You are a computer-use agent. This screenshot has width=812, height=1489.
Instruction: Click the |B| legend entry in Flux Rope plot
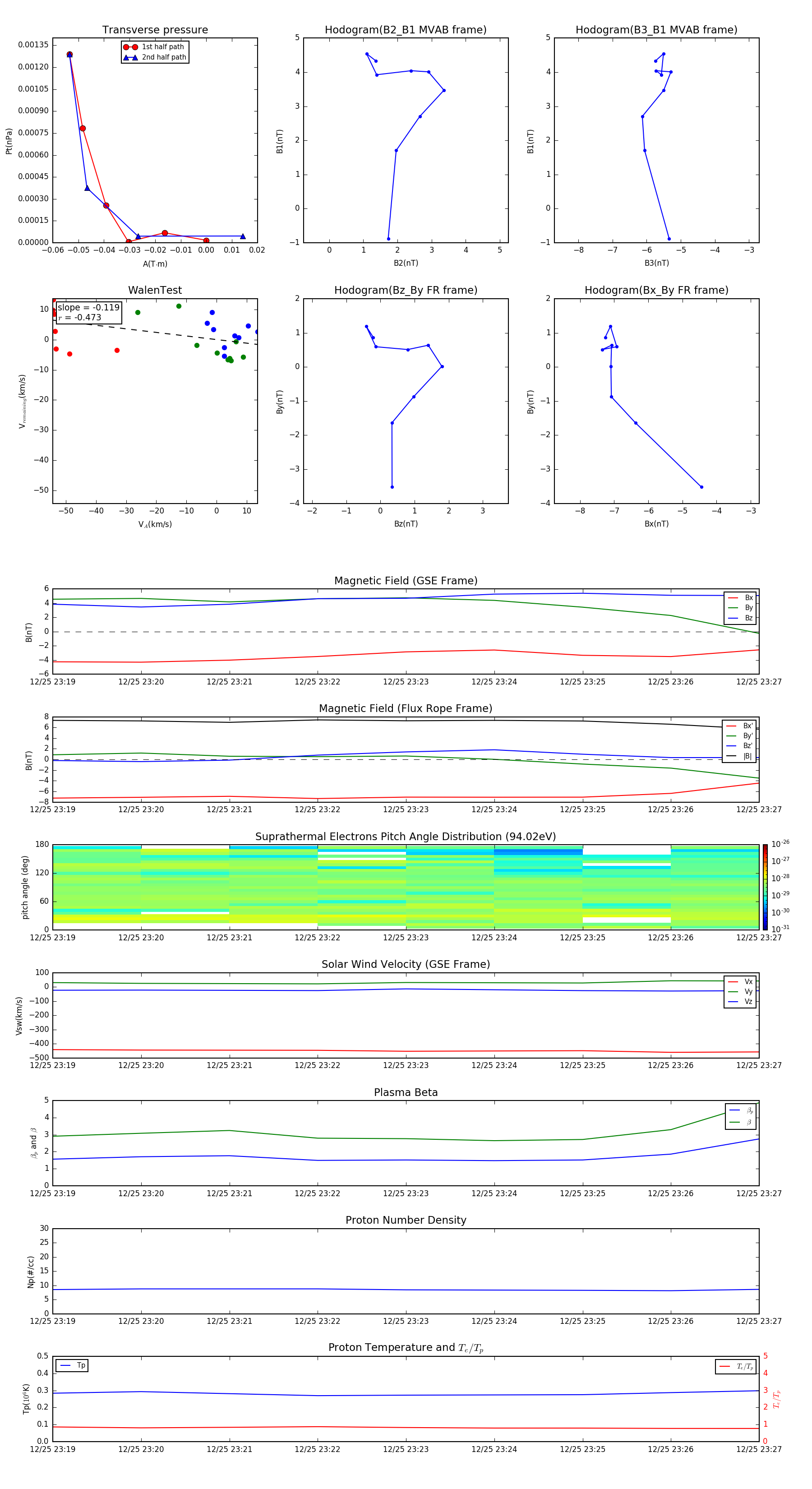pos(740,756)
